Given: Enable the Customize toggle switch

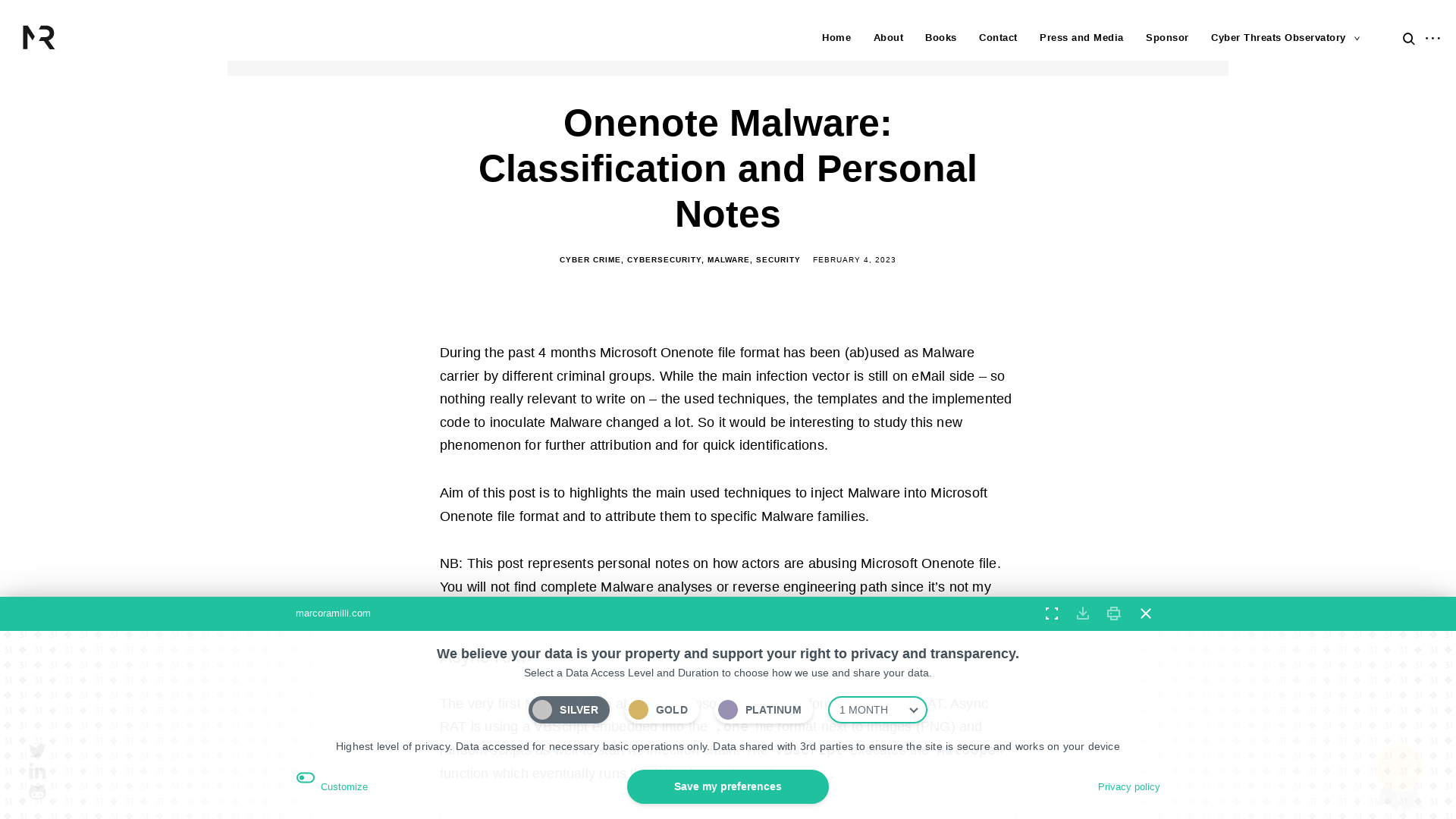Looking at the screenshot, I should tap(306, 778).
